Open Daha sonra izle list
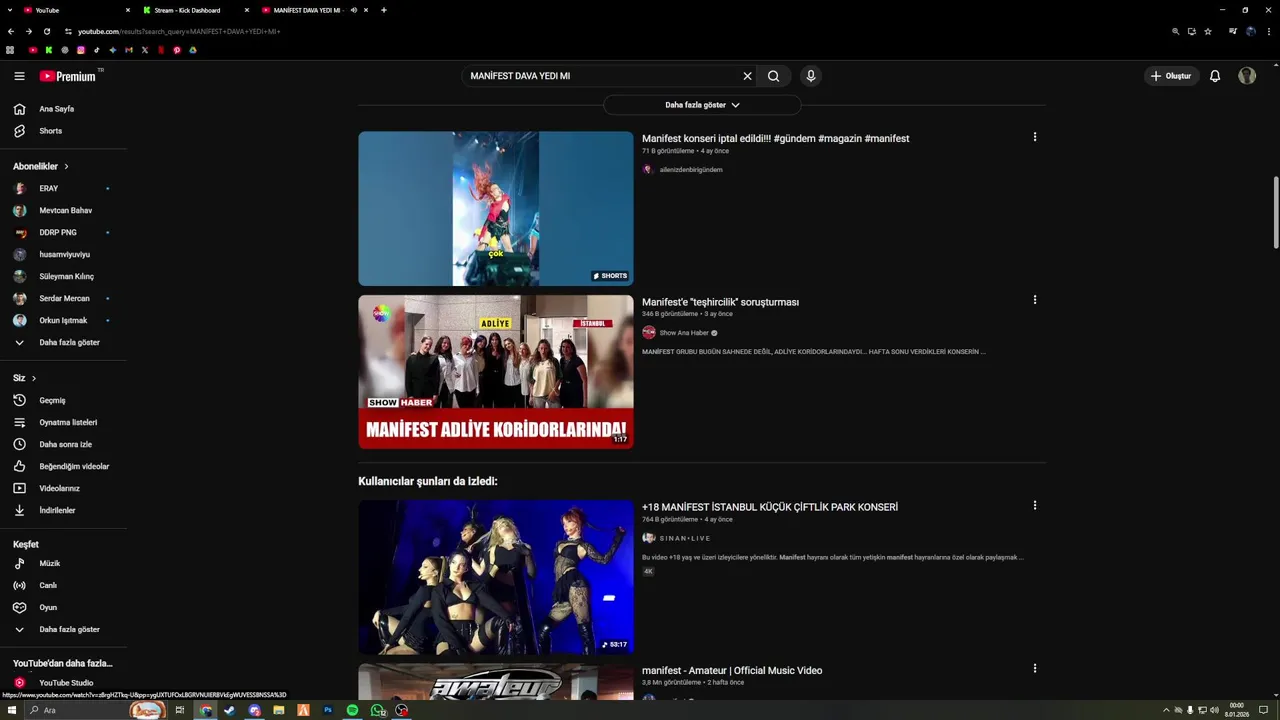The height and width of the screenshot is (720, 1280). pos(63,444)
